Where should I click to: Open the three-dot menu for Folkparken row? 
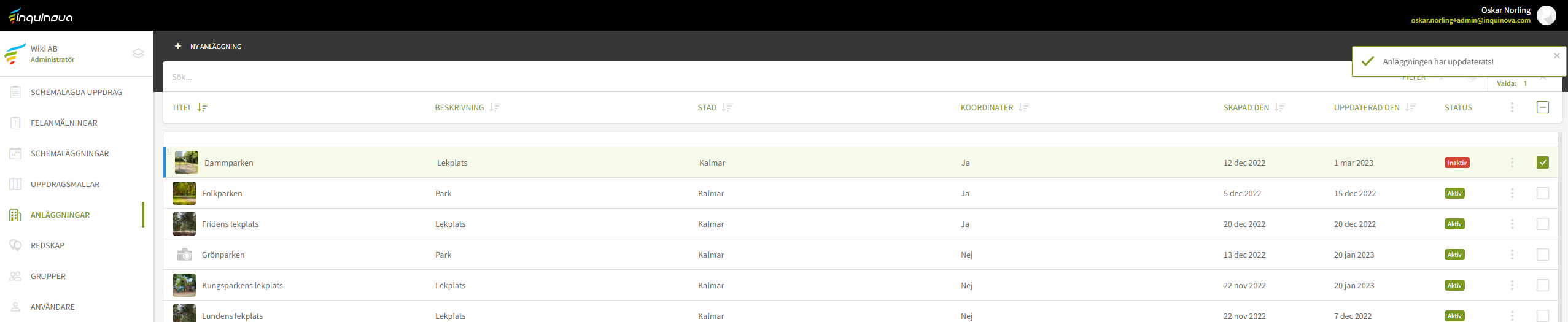[x=1512, y=193]
